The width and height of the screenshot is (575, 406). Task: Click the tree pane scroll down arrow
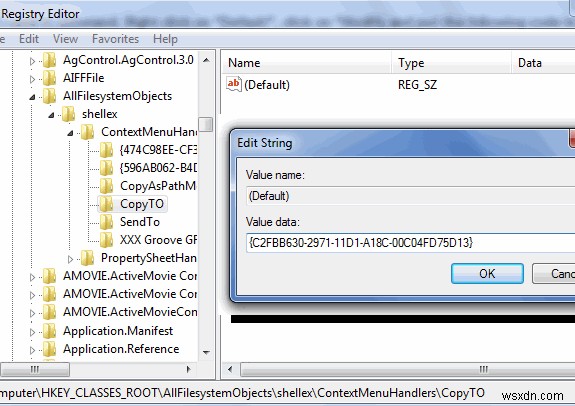coord(206,352)
